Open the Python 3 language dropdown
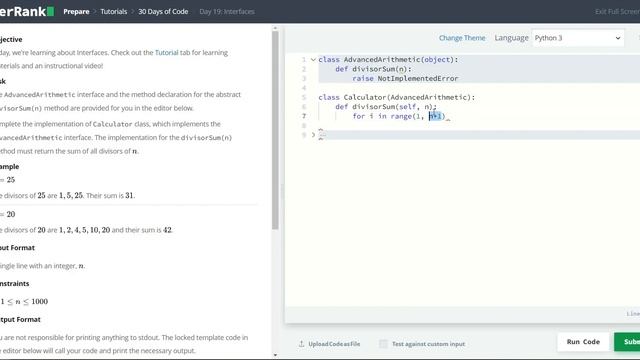Screen dimensions: 640x360 [578, 38]
